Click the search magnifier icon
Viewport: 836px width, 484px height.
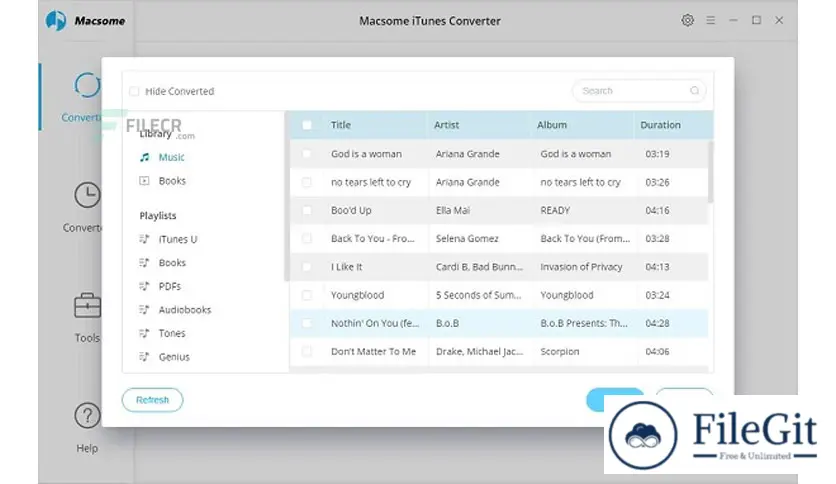point(694,91)
